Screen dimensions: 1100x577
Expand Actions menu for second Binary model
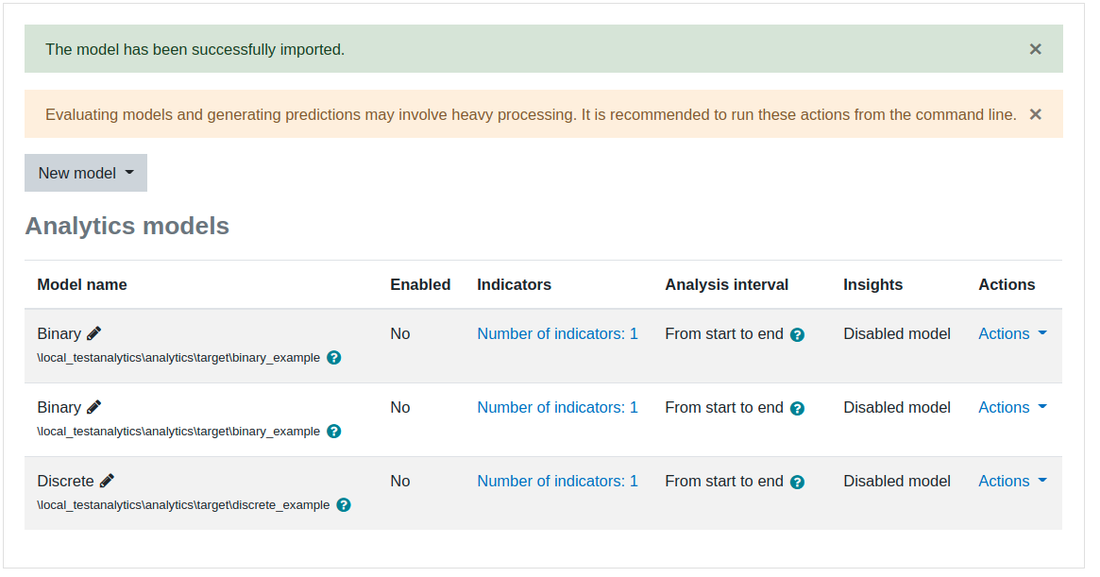click(x=1012, y=407)
